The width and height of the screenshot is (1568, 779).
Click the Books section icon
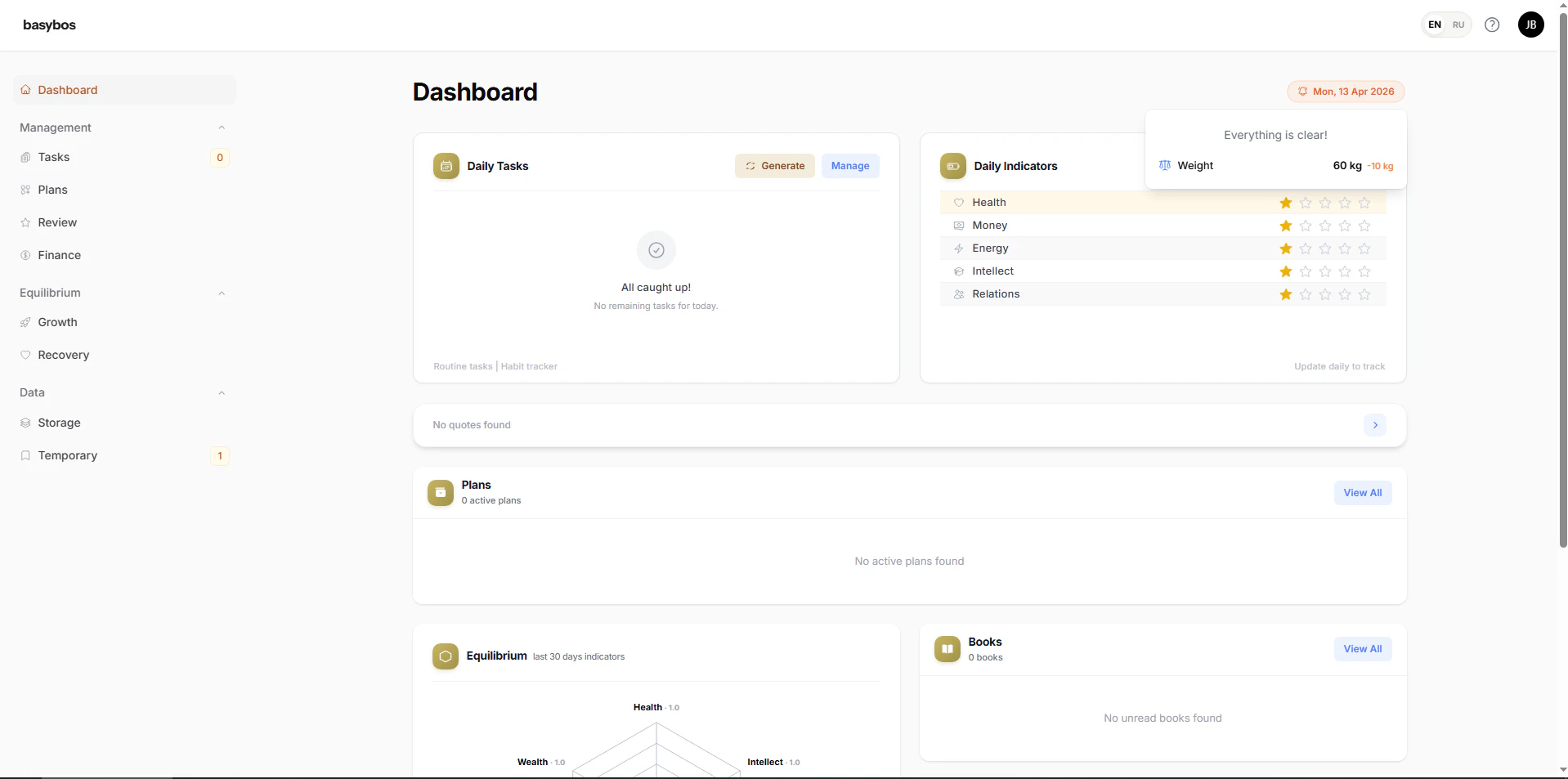948,649
